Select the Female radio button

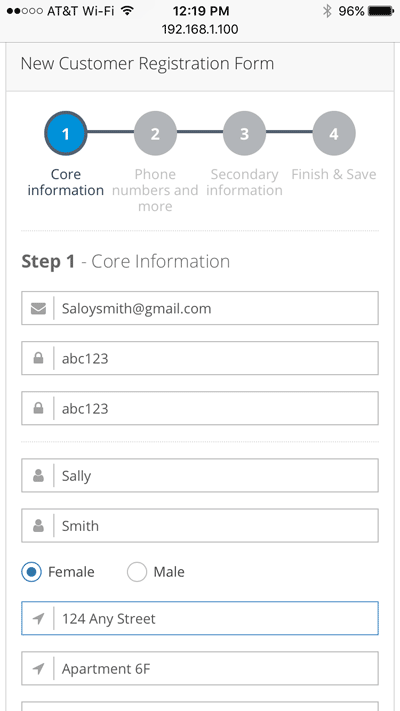31,572
